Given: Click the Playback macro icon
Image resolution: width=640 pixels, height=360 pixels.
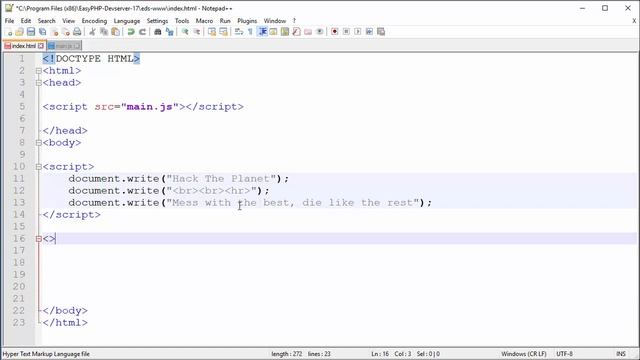Looking at the screenshot, I should pyautogui.click(x=358, y=32).
